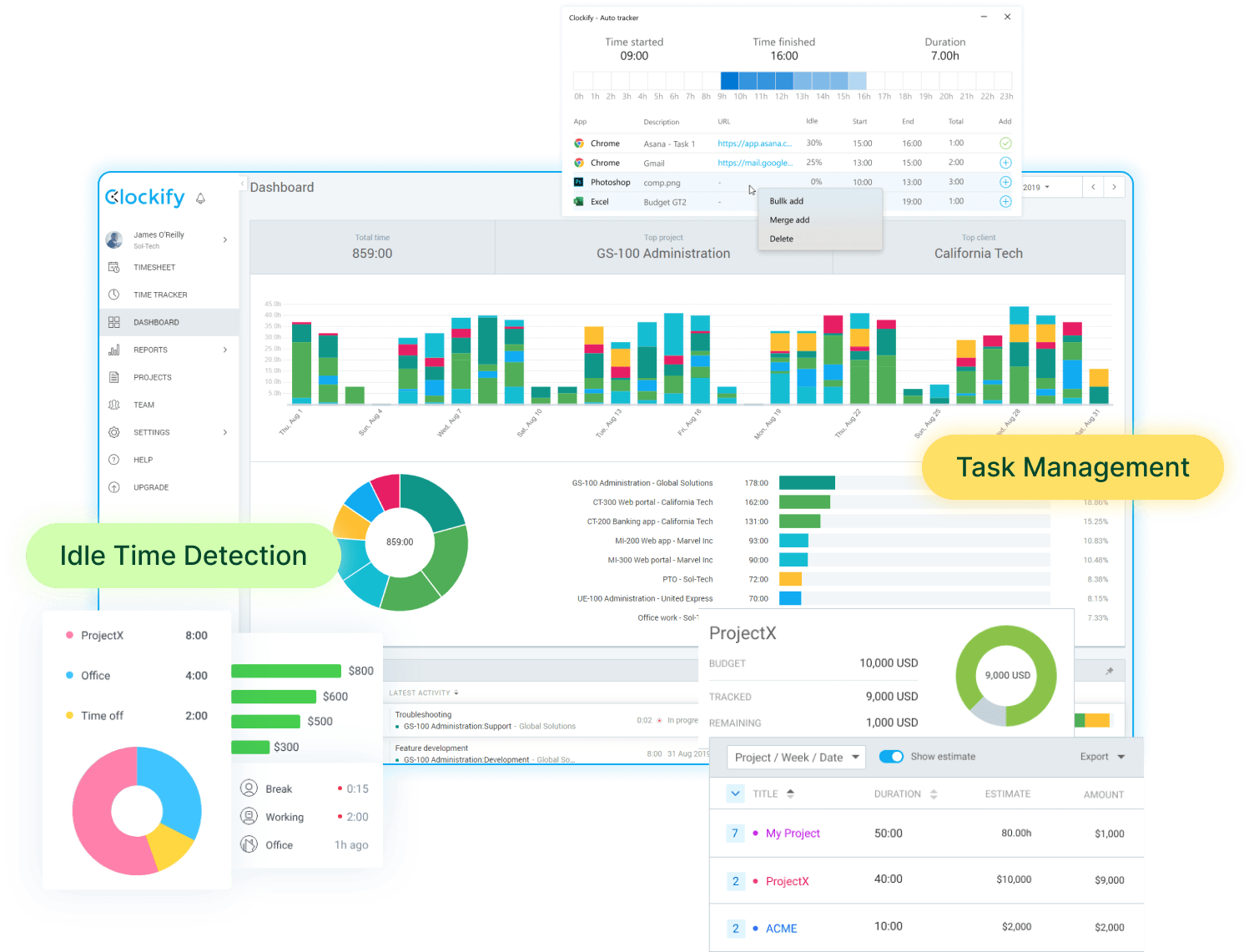Click the pink ProjectX color dot in legend

(x=69, y=635)
